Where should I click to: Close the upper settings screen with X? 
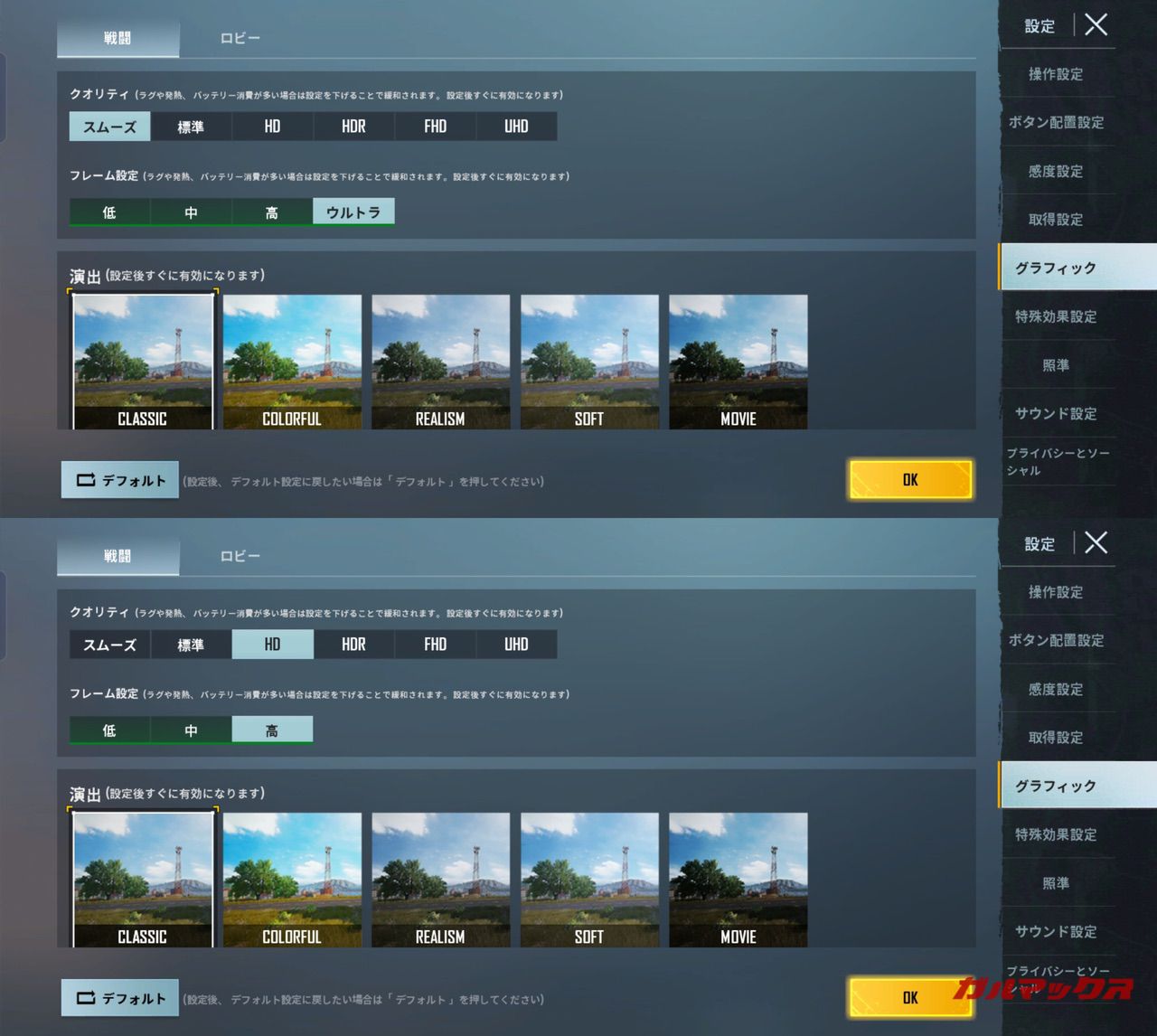[1096, 25]
